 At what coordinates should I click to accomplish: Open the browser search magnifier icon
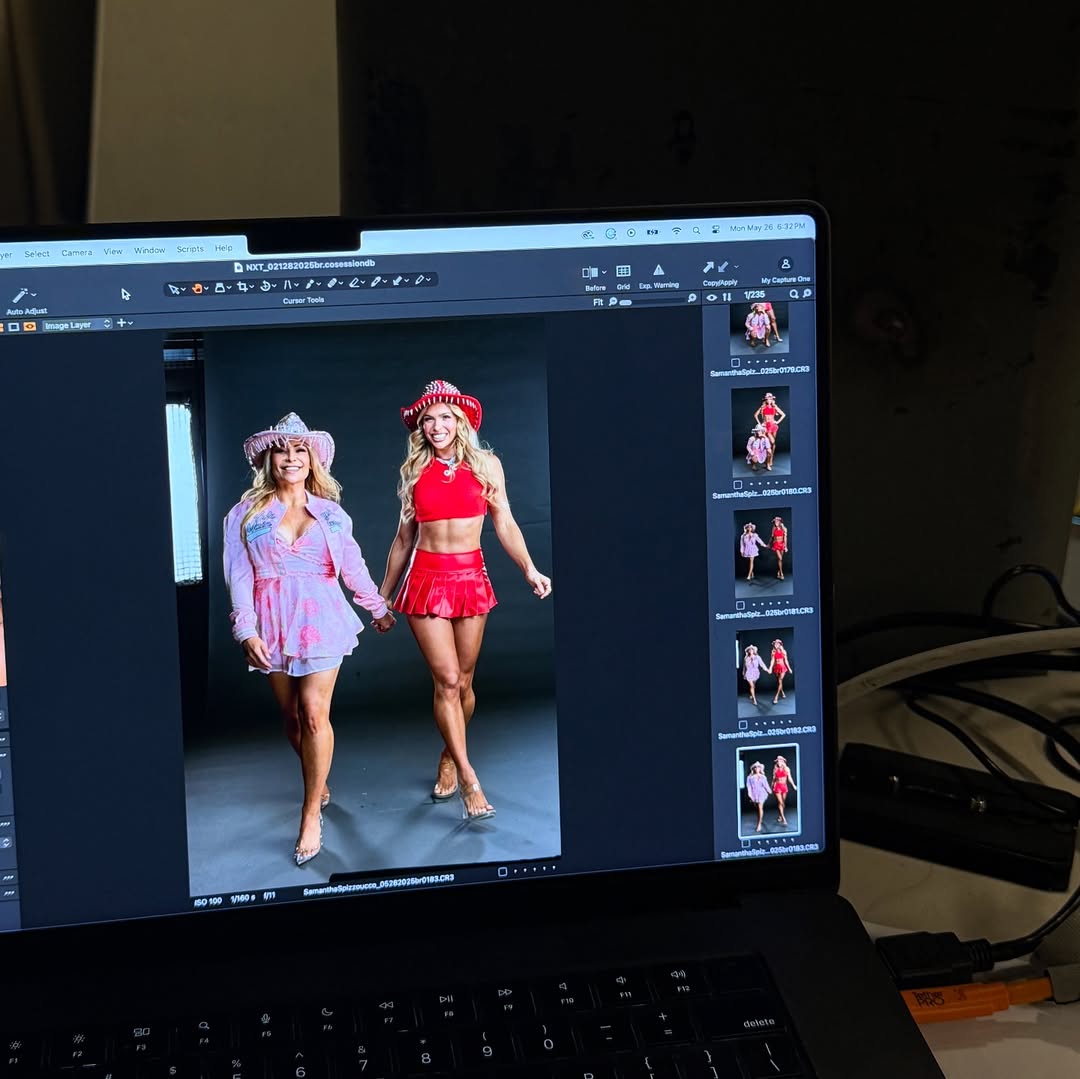click(x=793, y=295)
